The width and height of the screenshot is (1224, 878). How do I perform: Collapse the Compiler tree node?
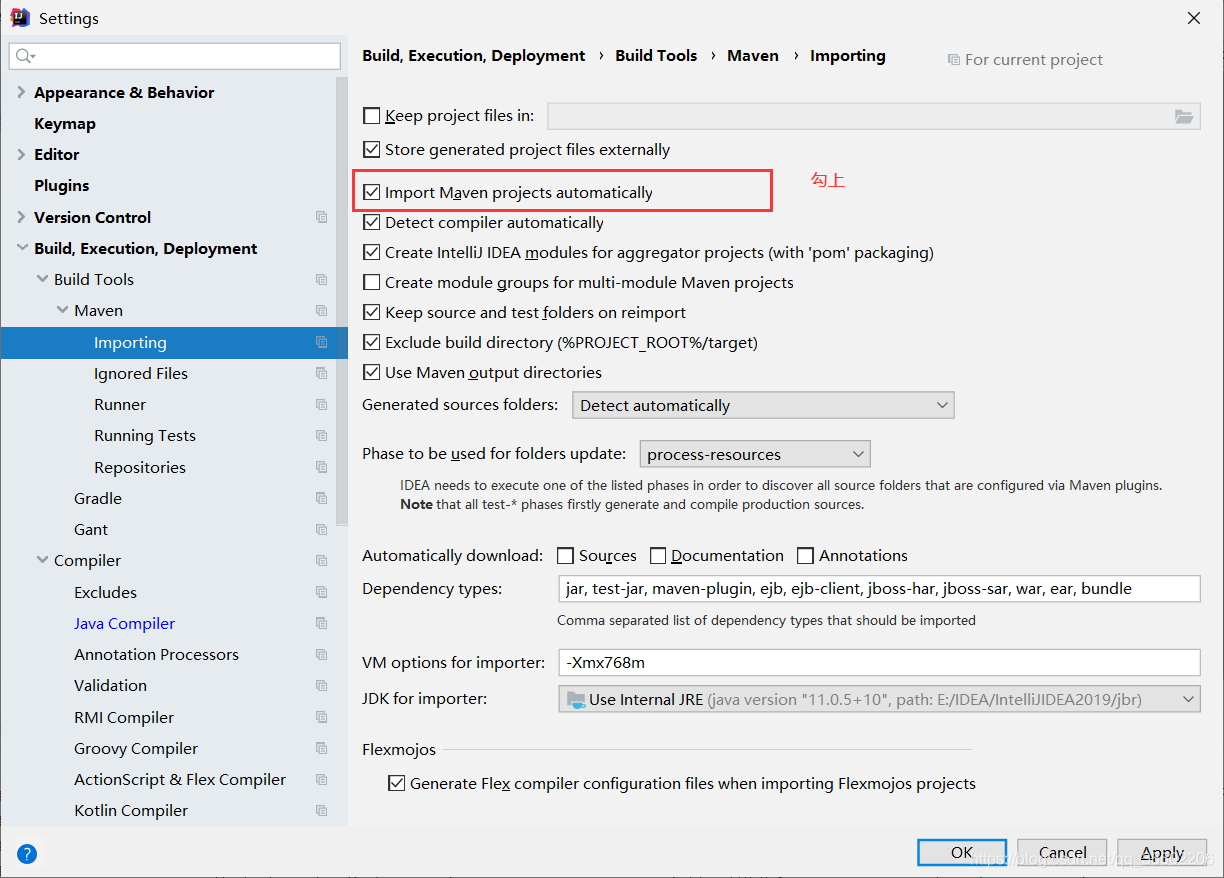tap(41, 560)
